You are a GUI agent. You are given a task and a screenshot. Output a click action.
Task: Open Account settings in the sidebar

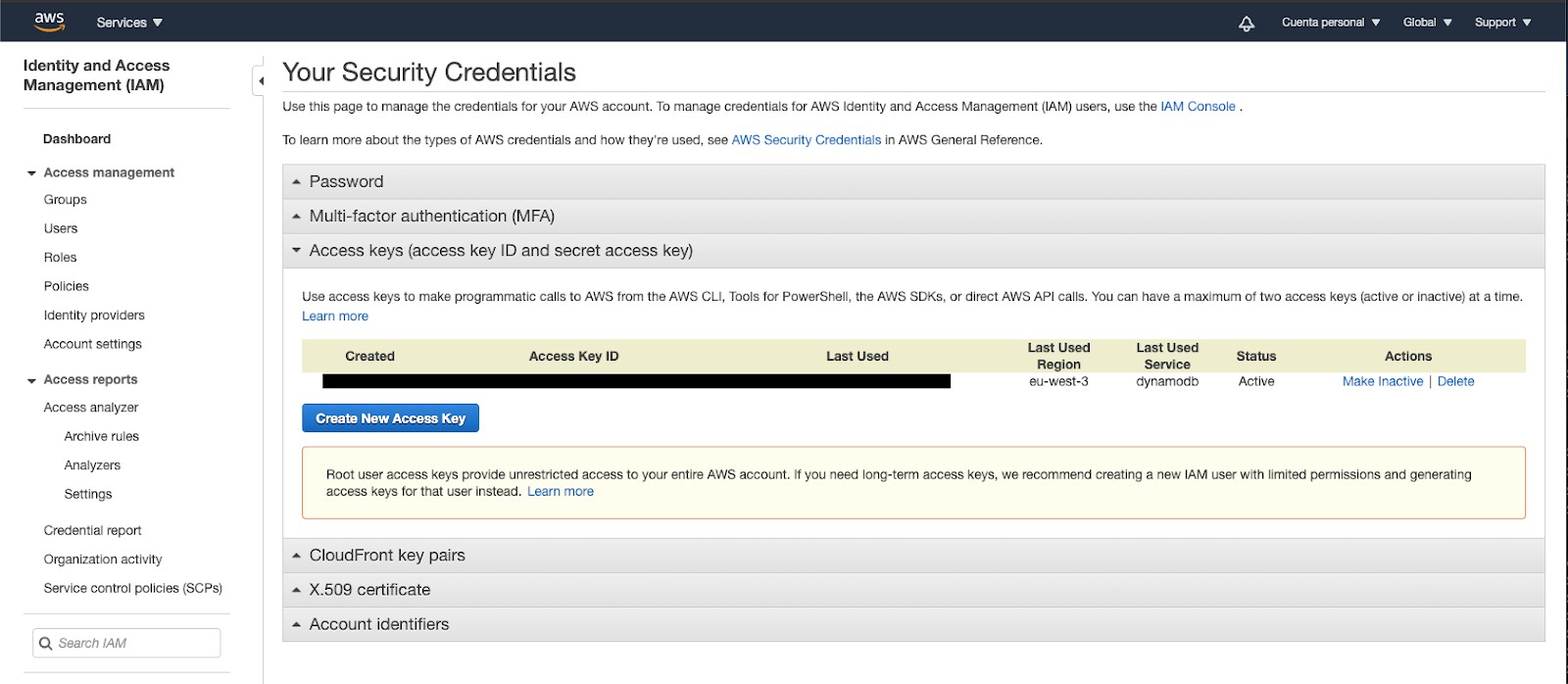point(92,344)
